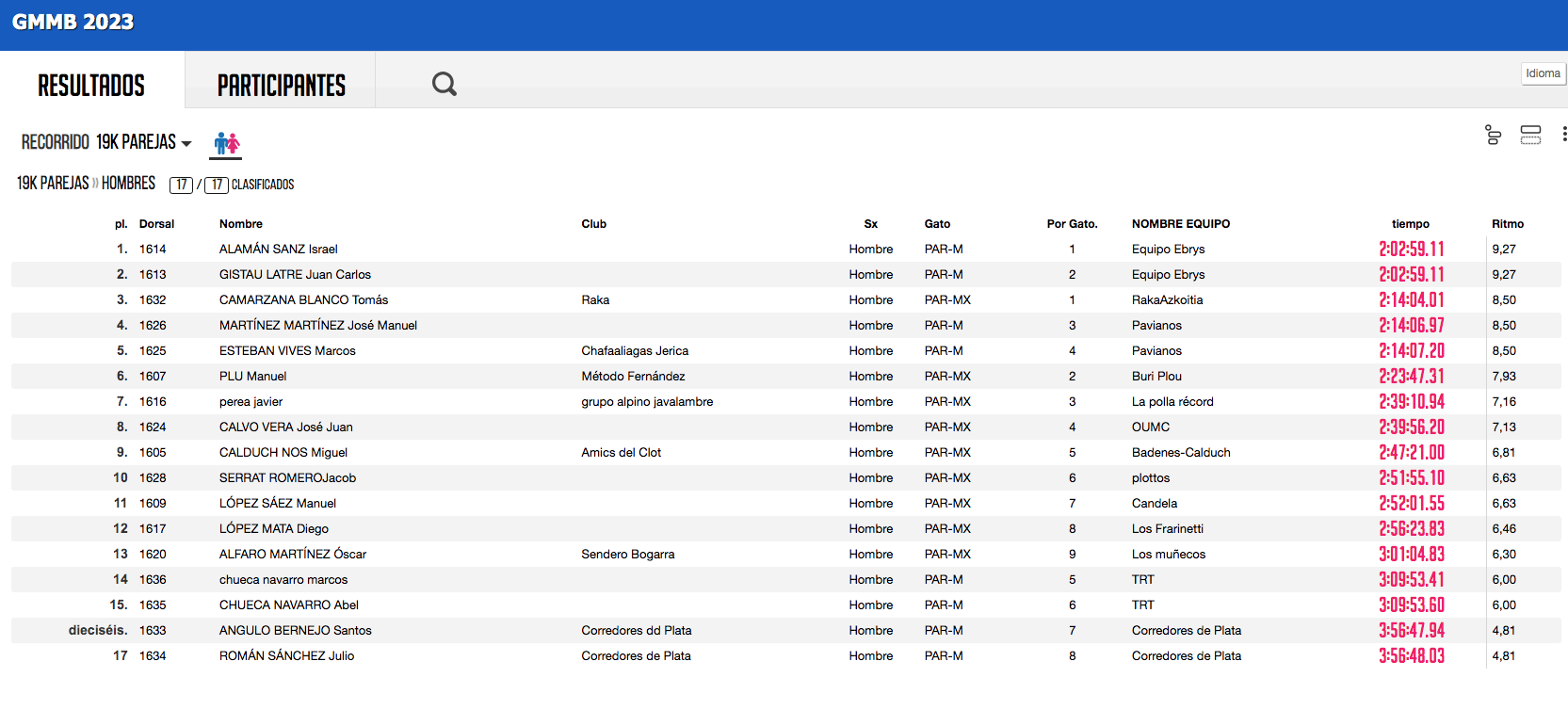Screen dimensions: 1568x726
Task: Switch to the Resultados tab
Action: (x=91, y=86)
